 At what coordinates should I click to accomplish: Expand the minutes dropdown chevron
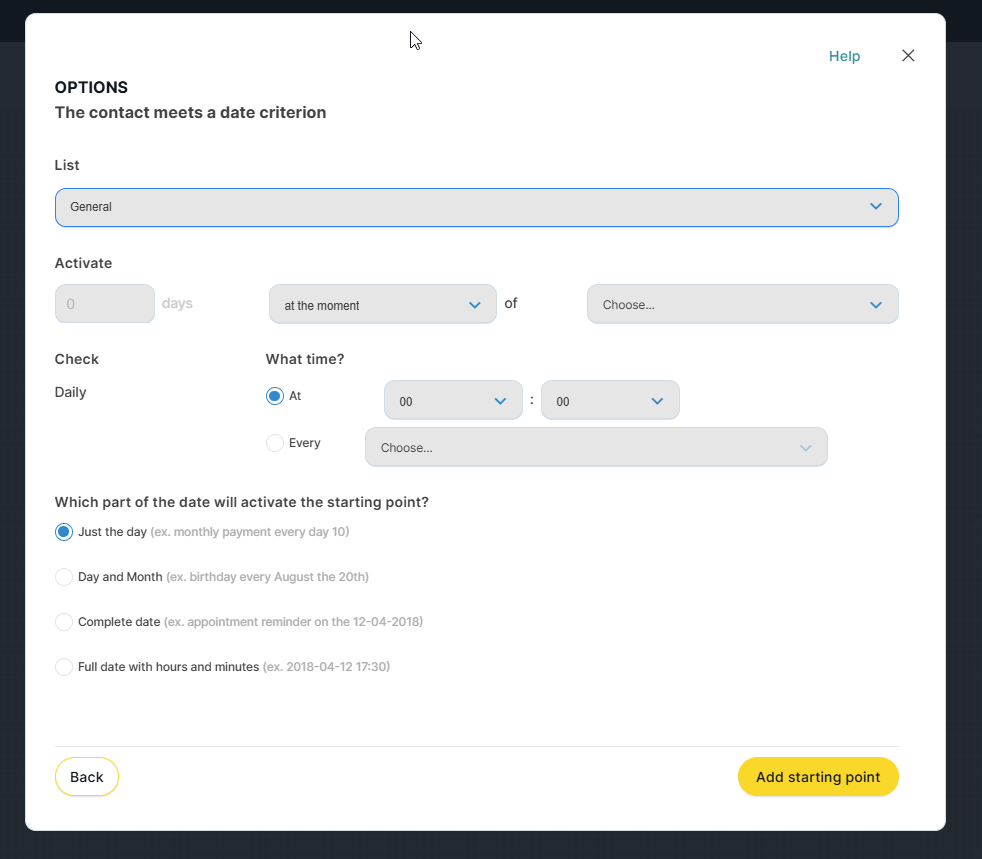point(657,401)
